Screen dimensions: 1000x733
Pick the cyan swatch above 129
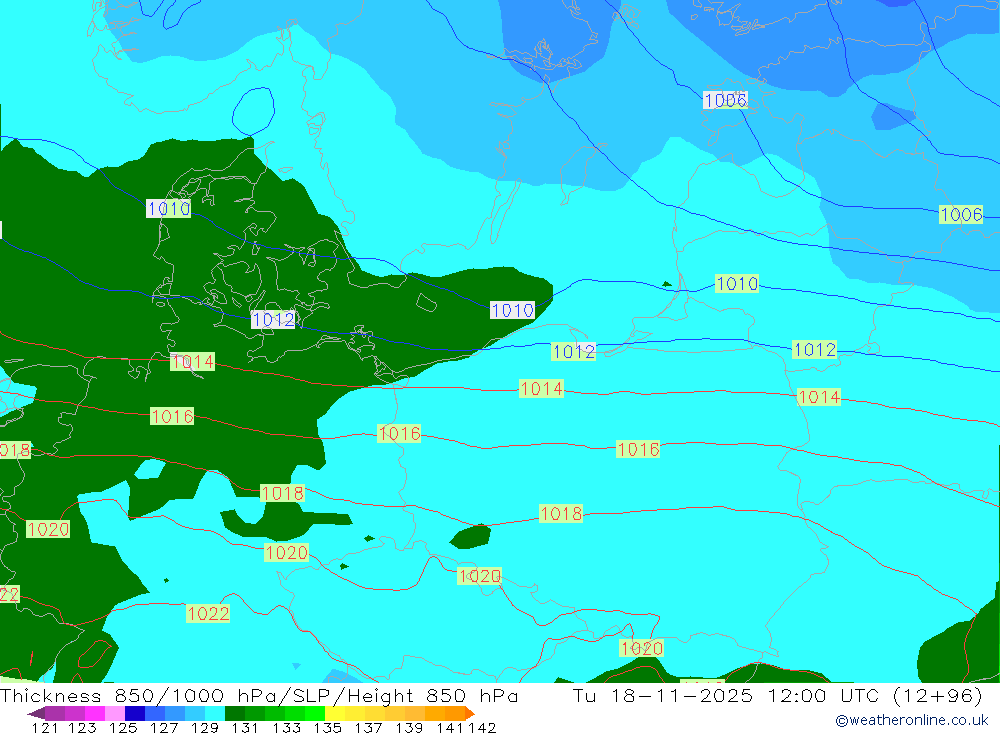(215, 713)
